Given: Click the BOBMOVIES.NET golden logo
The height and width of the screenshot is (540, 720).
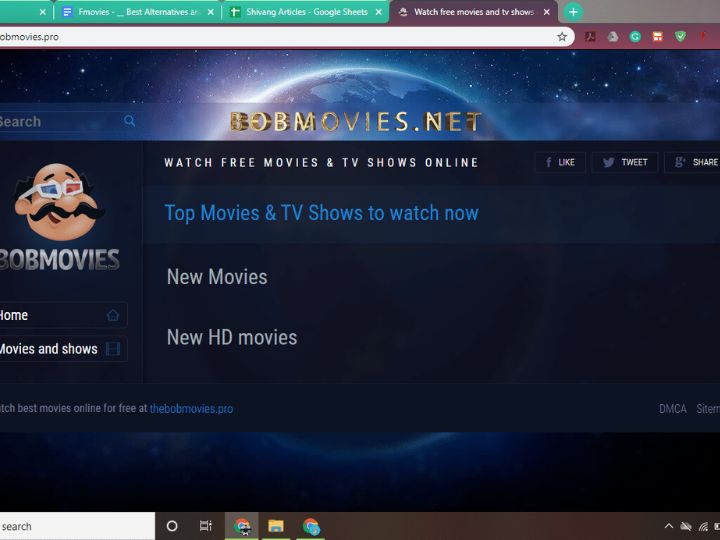Looking at the screenshot, I should coord(355,122).
